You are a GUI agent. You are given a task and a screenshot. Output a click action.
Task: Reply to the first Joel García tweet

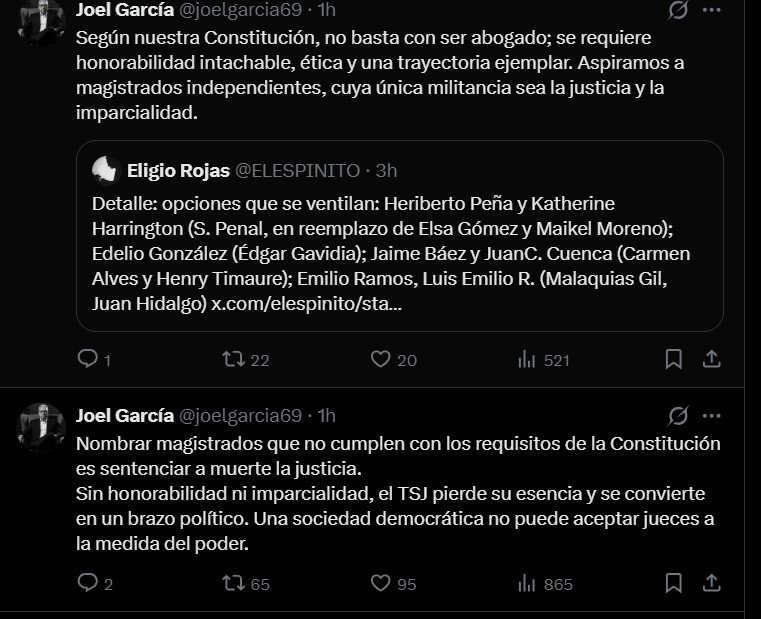[x=88, y=359]
